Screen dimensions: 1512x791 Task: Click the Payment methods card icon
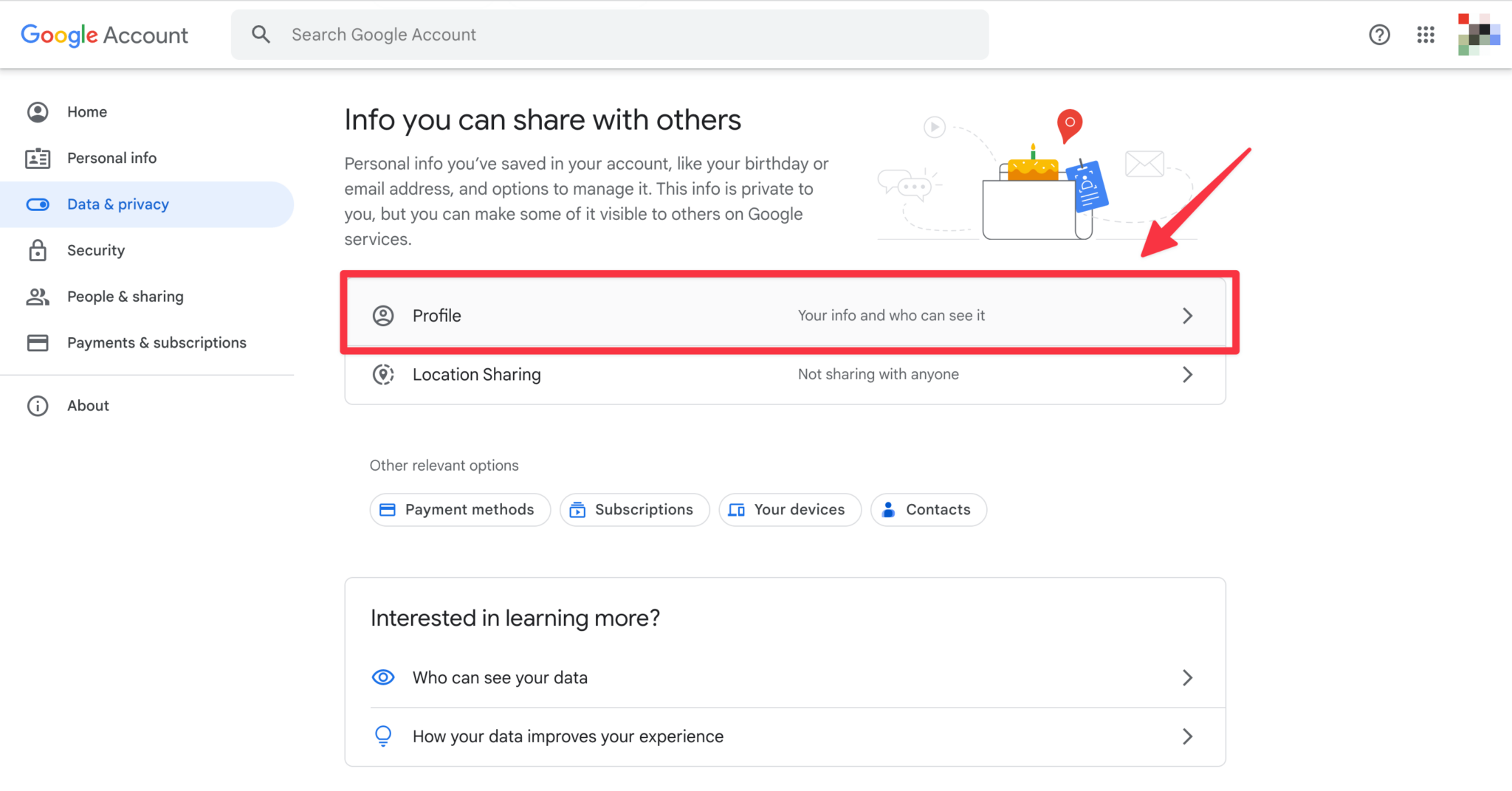point(388,510)
